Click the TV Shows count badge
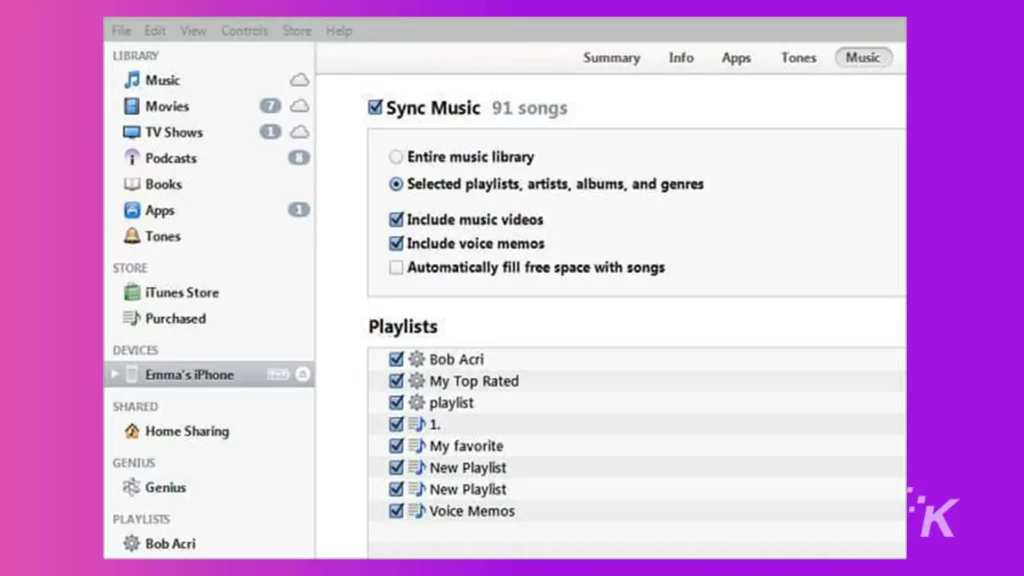The height and width of the screenshot is (576, 1024). pyautogui.click(x=270, y=132)
